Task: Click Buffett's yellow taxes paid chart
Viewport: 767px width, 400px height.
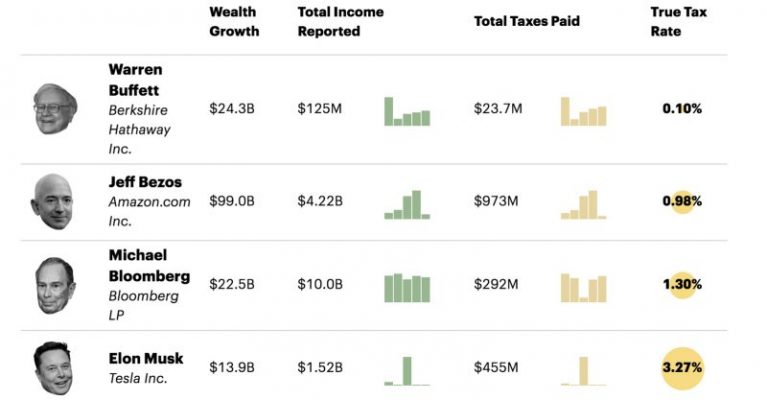Action: (x=583, y=111)
